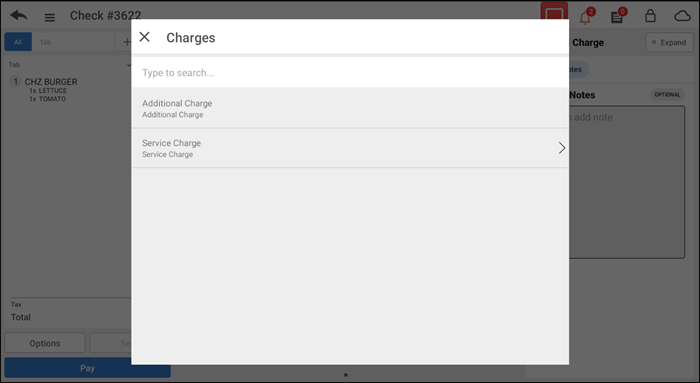Click the Options button
This screenshot has height=383, width=700.
(45, 343)
